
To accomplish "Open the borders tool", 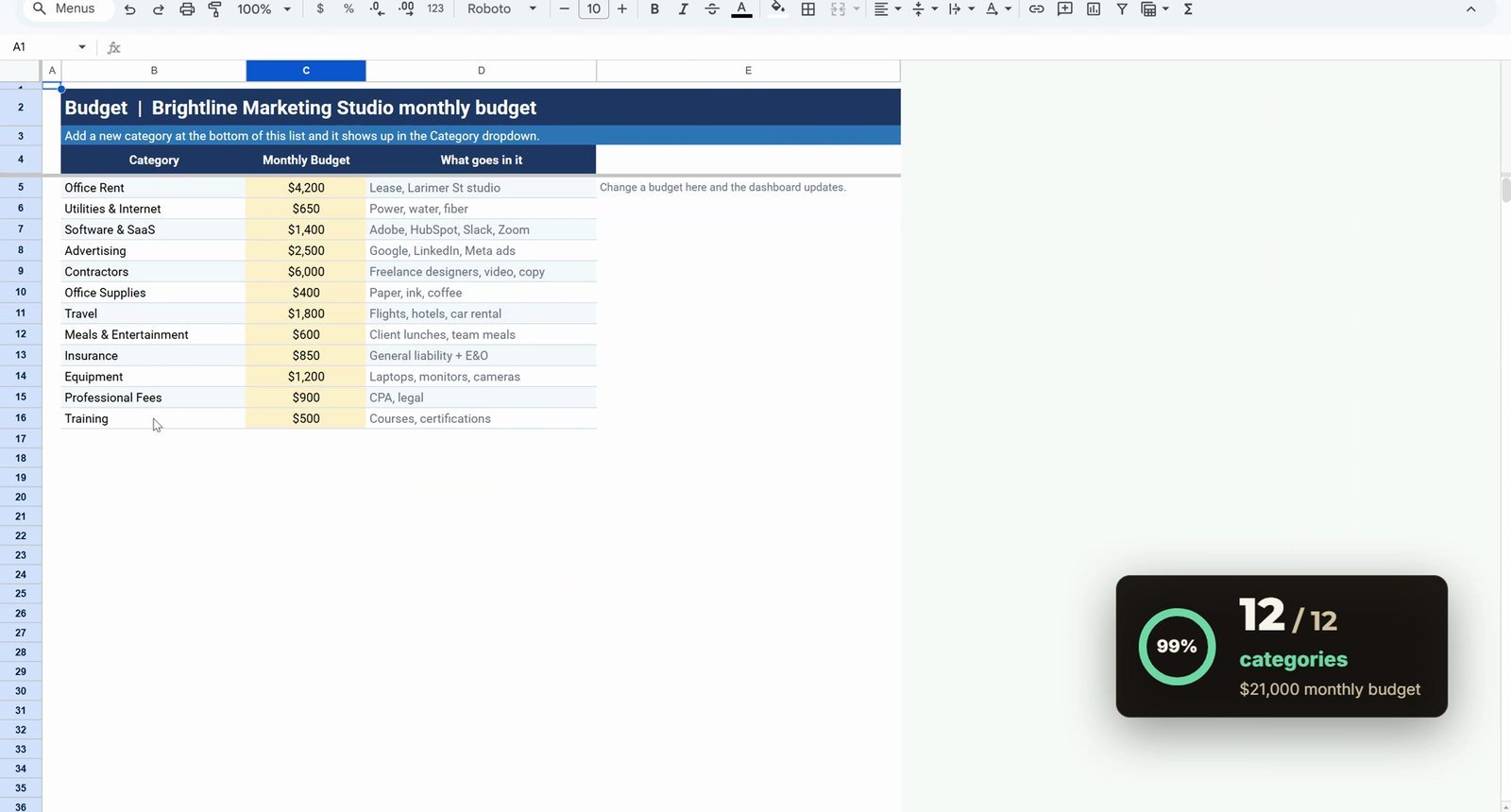I will tap(808, 9).
